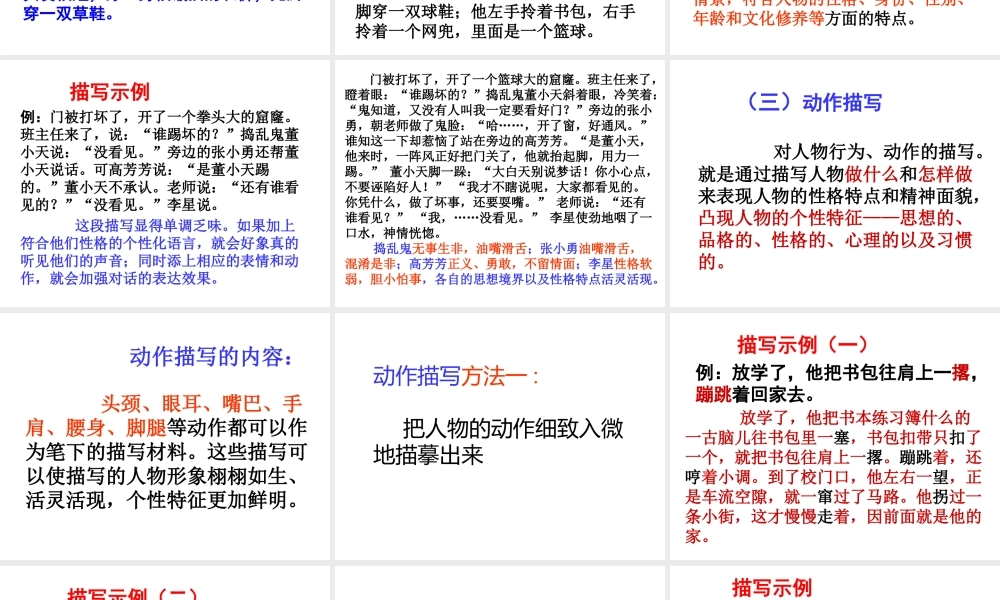Screen dimensions: 1000x600
Task: Click the text "把人物的动作细致入微地描摹出来"
Action: [498, 441]
